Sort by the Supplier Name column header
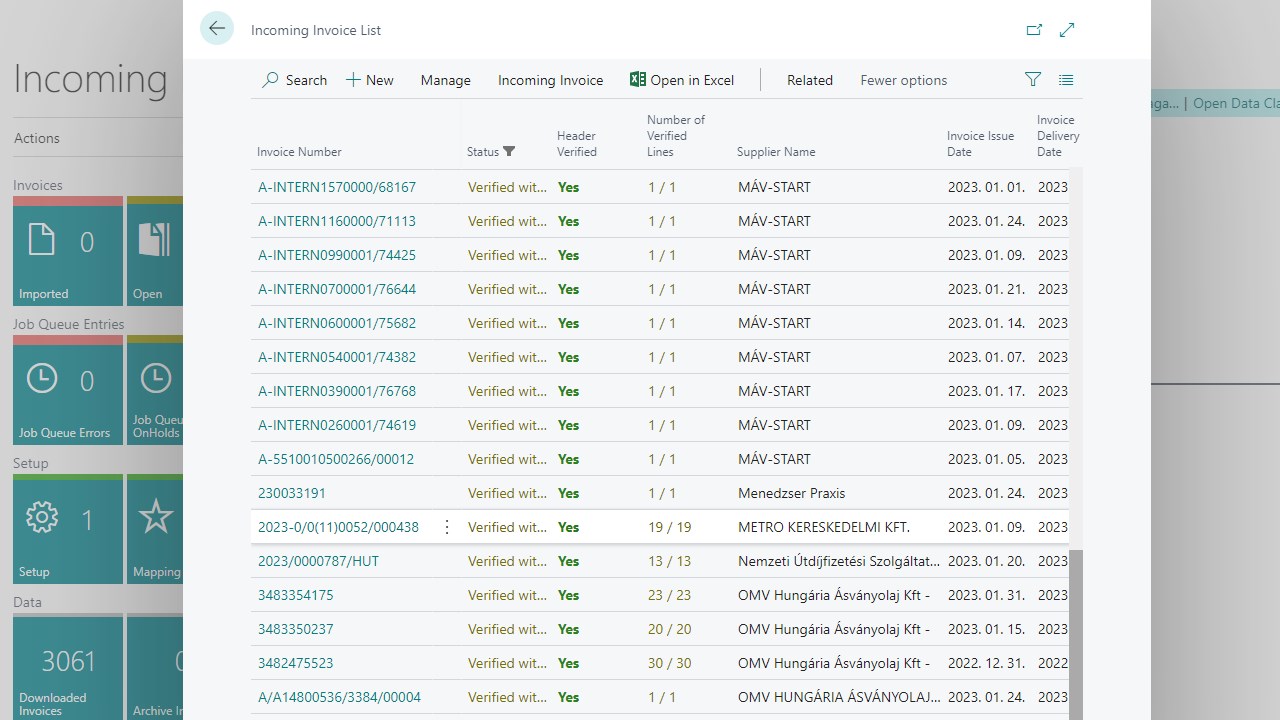 coord(776,152)
